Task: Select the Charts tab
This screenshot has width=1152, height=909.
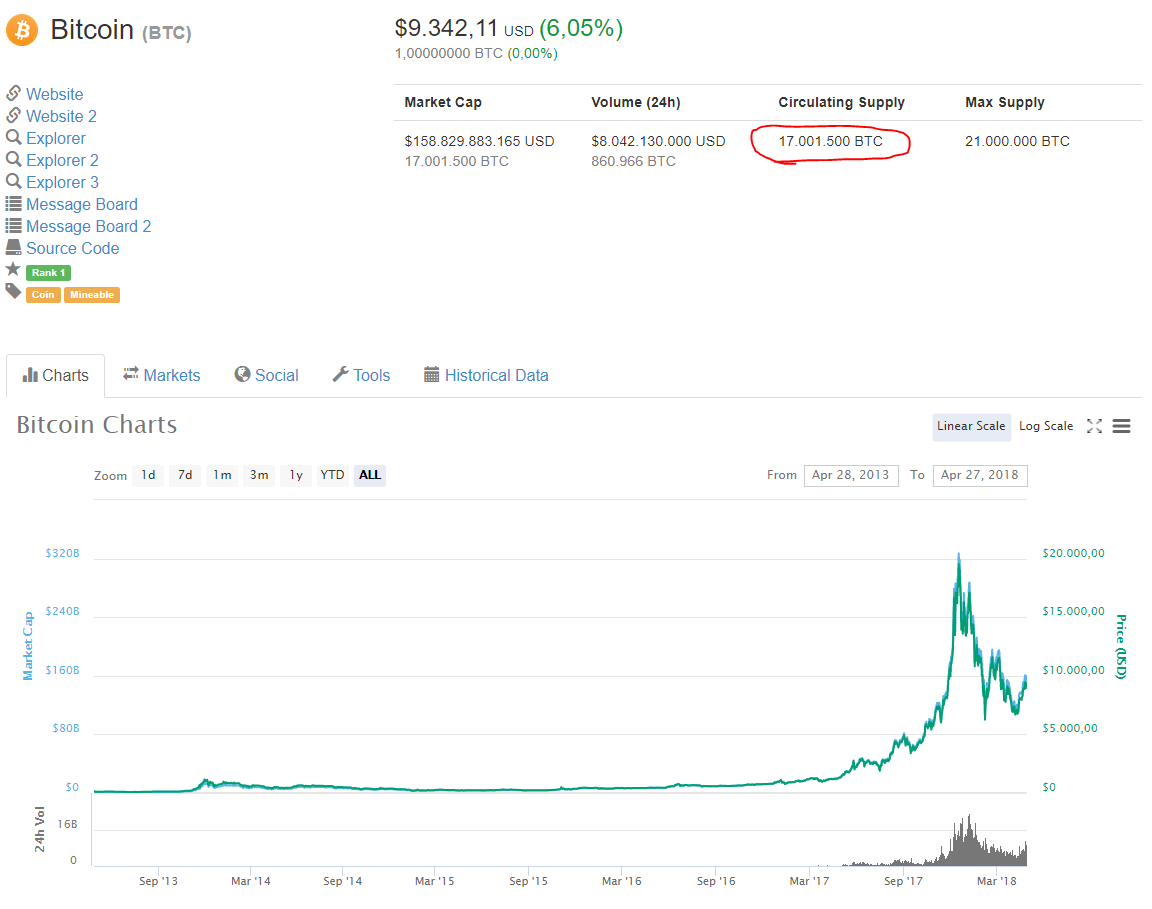Action: (56, 376)
